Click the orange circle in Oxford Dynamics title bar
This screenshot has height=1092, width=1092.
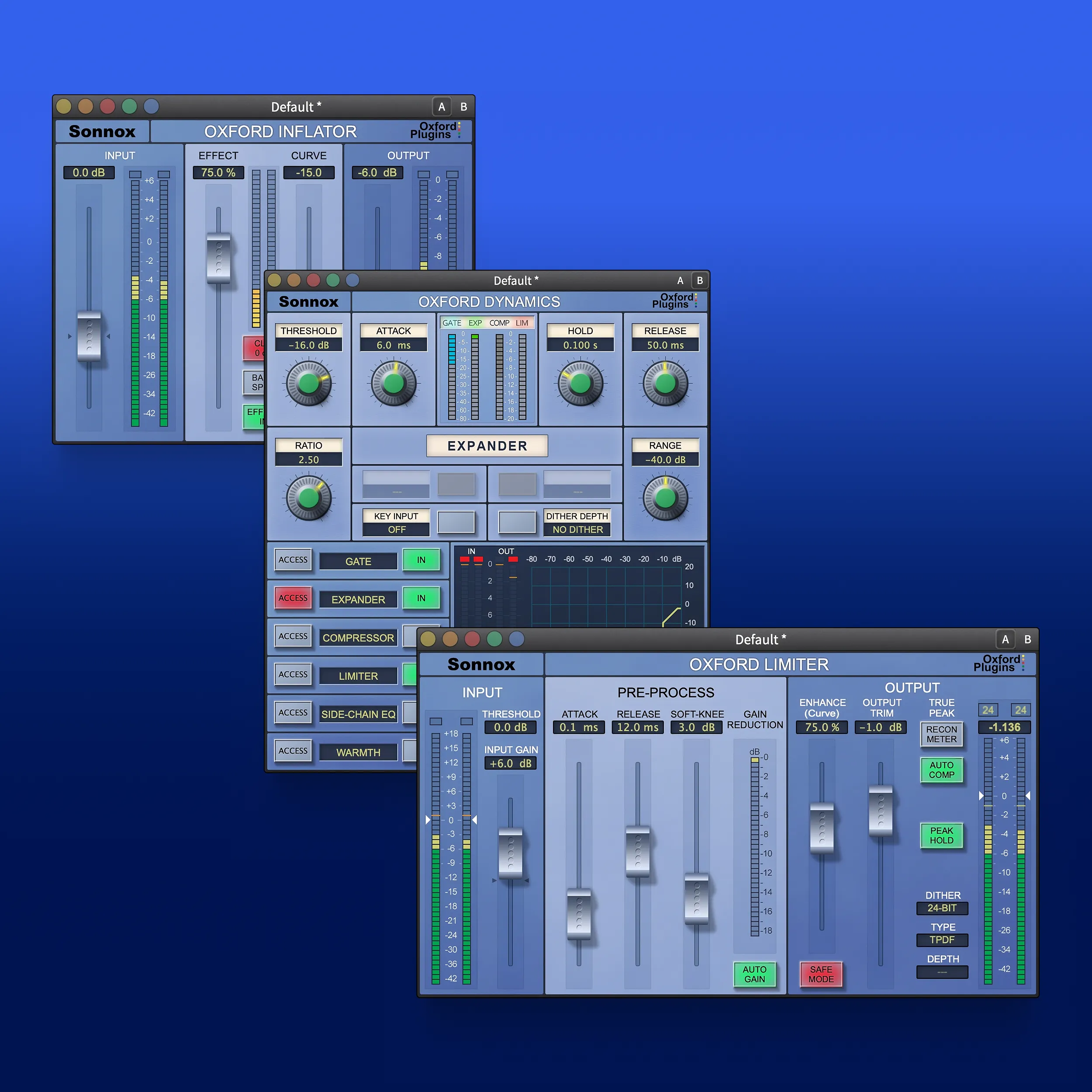click(x=294, y=280)
